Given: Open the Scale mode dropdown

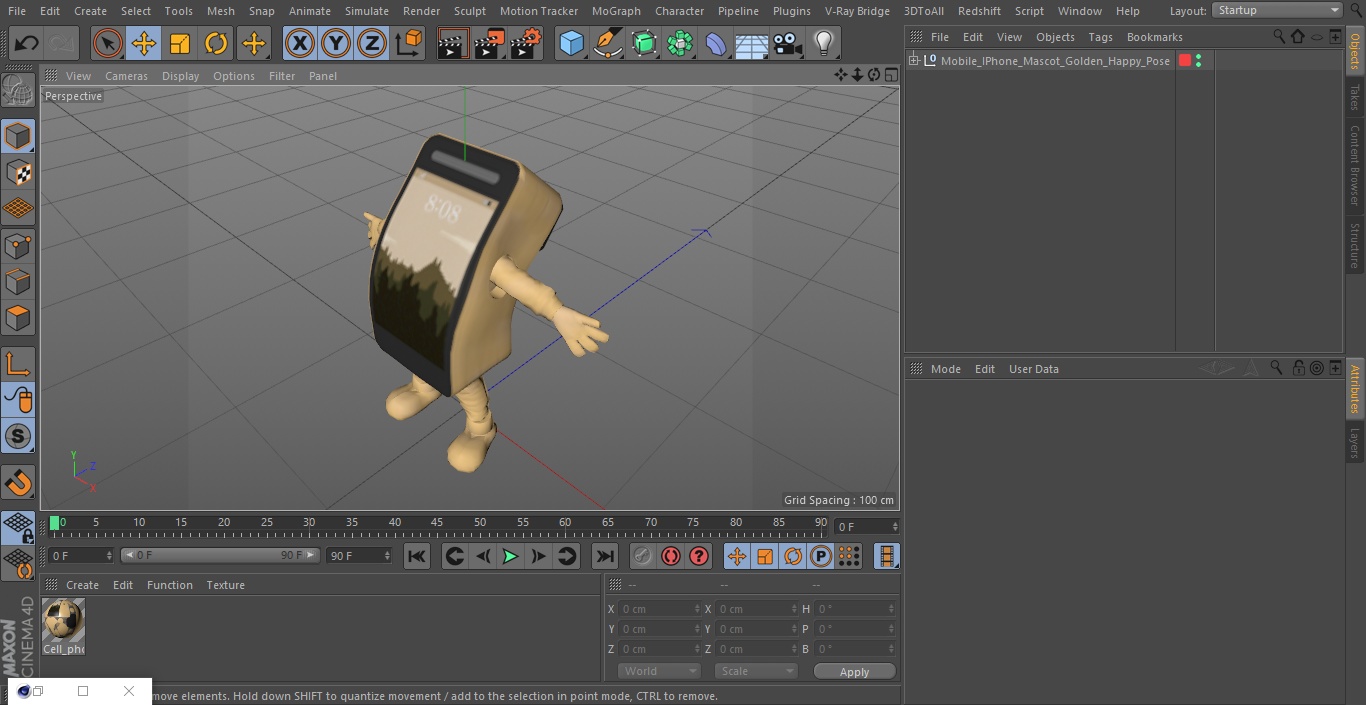Looking at the screenshot, I should 756,671.
